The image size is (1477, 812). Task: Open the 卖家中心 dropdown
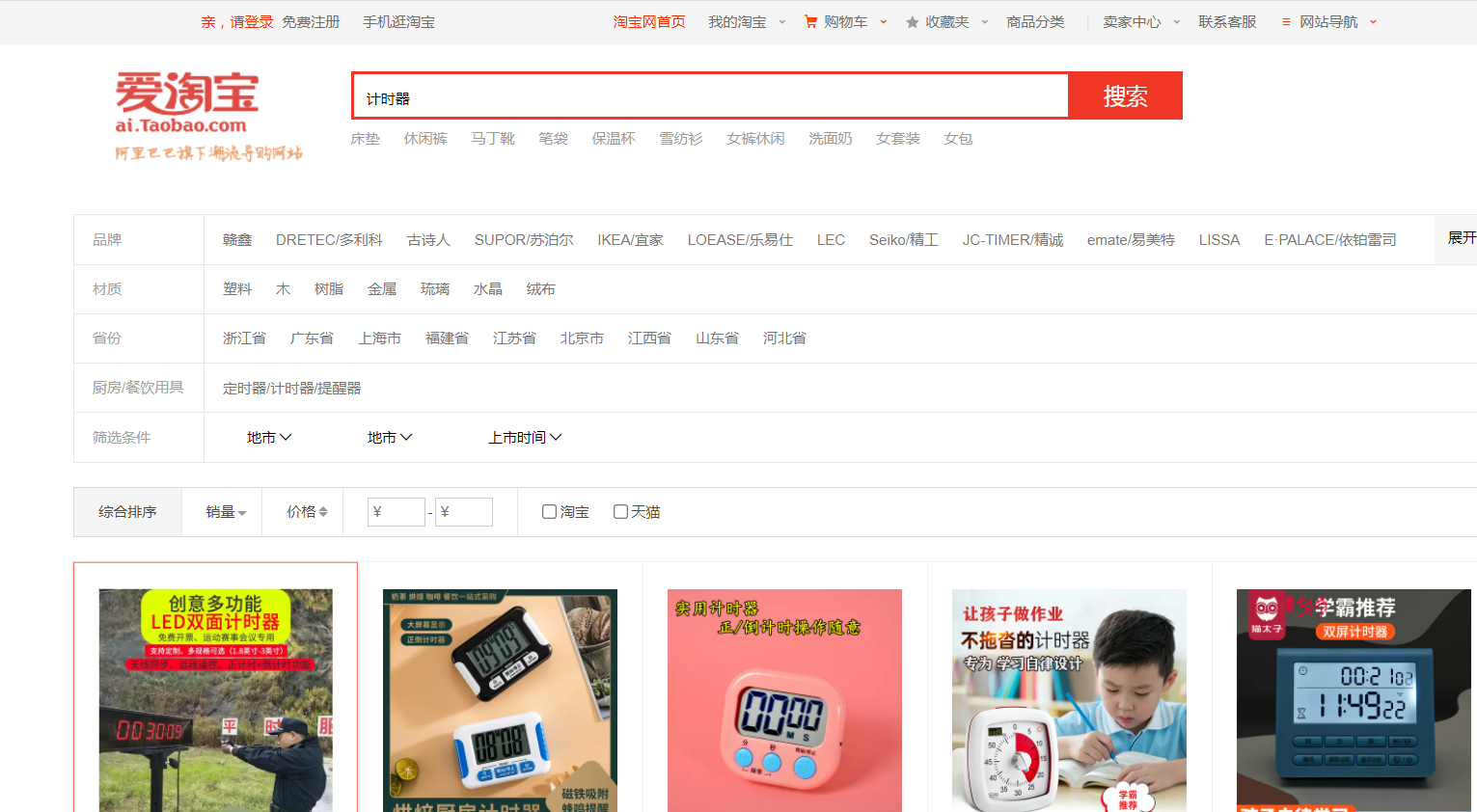(1177, 22)
